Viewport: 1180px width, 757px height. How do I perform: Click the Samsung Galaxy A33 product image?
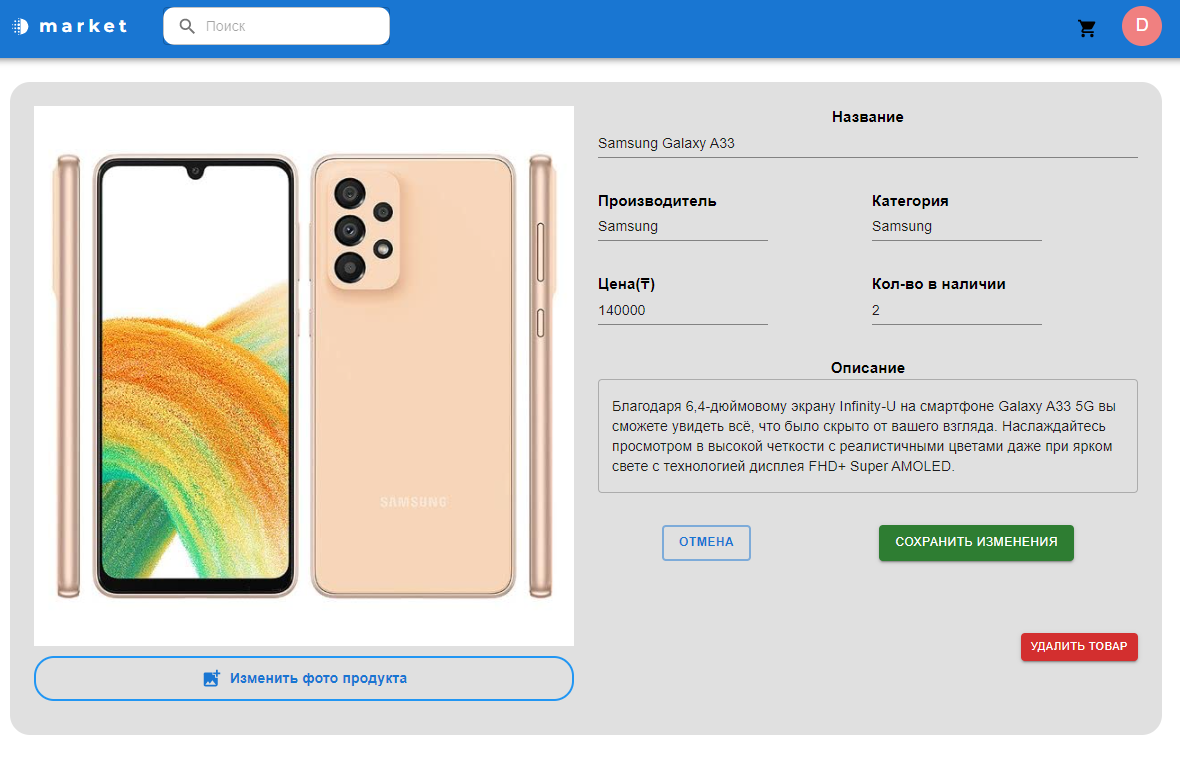pyautogui.click(x=303, y=375)
